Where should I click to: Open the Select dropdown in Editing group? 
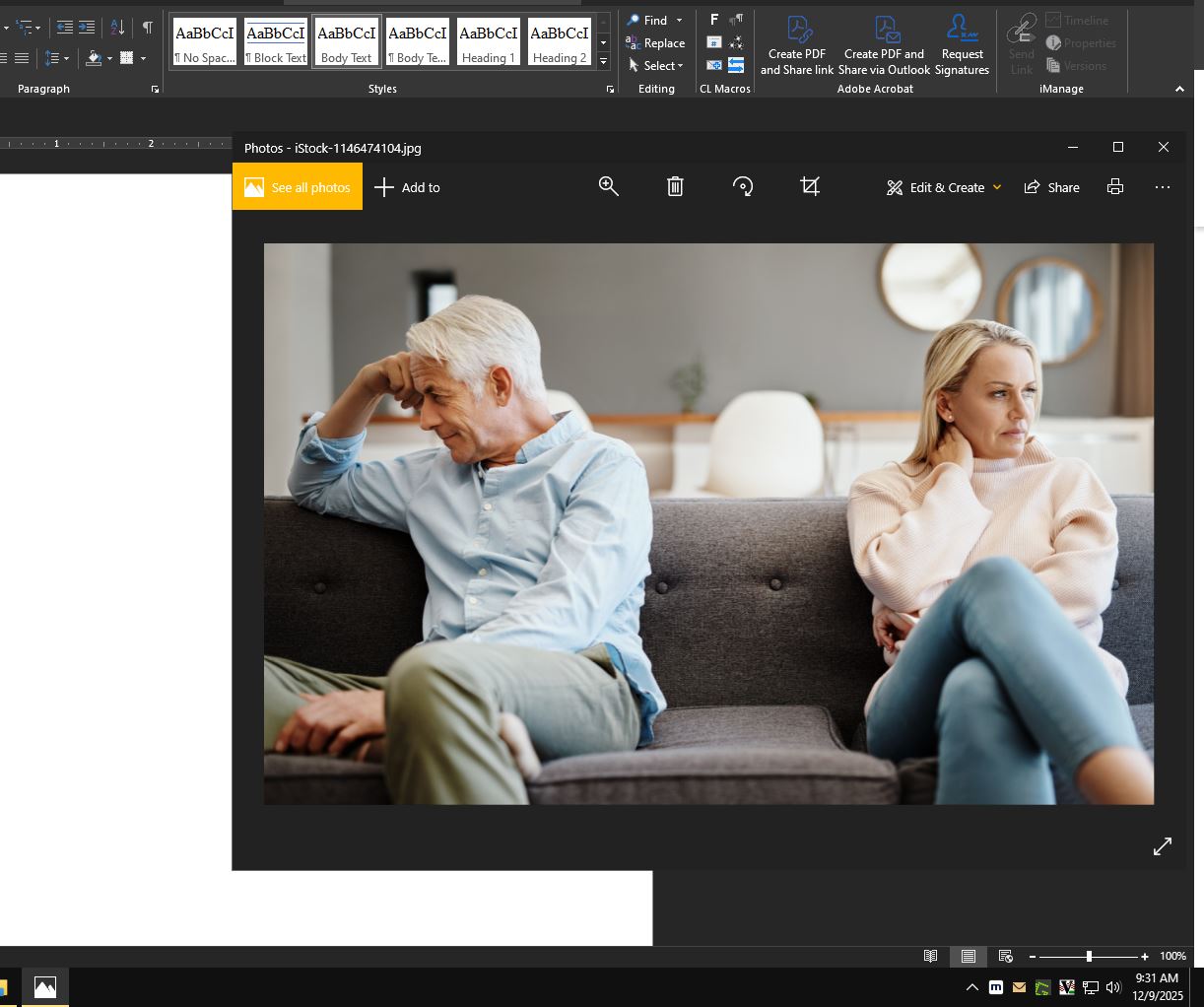[x=657, y=66]
